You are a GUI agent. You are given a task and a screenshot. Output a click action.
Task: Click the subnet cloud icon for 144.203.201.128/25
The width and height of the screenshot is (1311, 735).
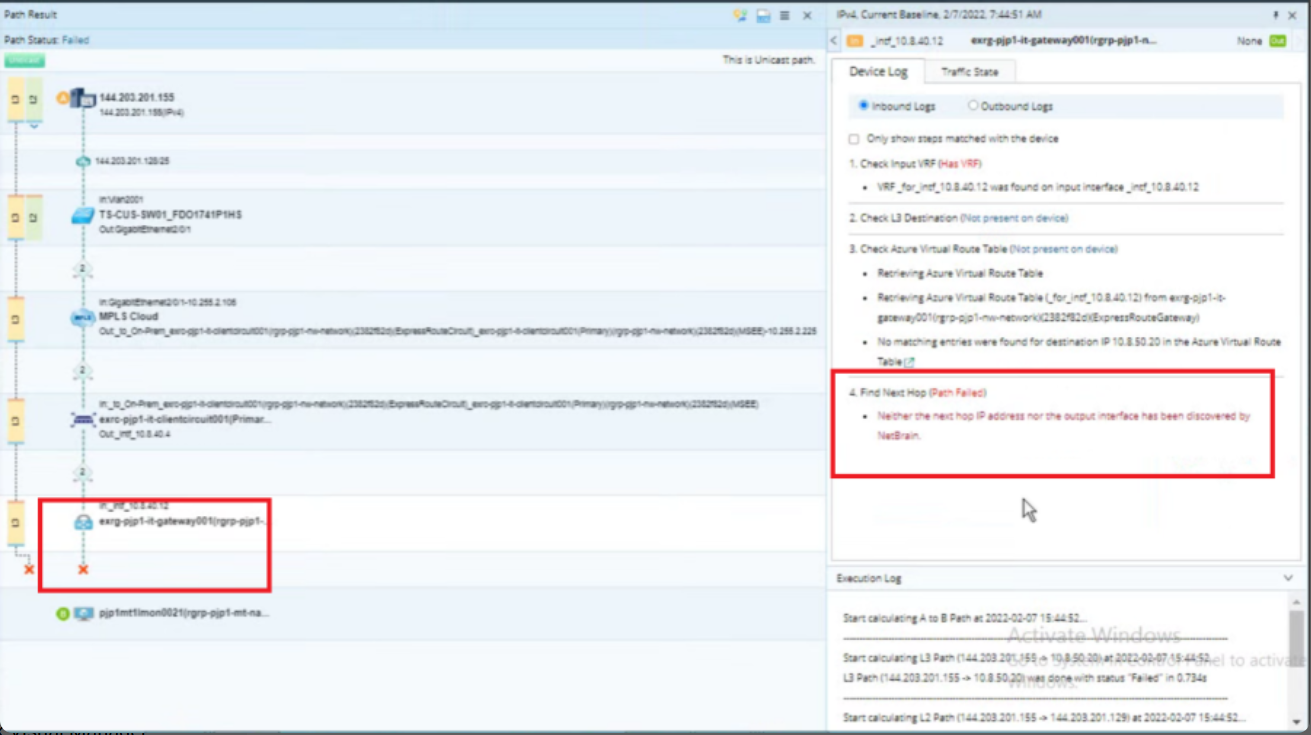click(84, 161)
